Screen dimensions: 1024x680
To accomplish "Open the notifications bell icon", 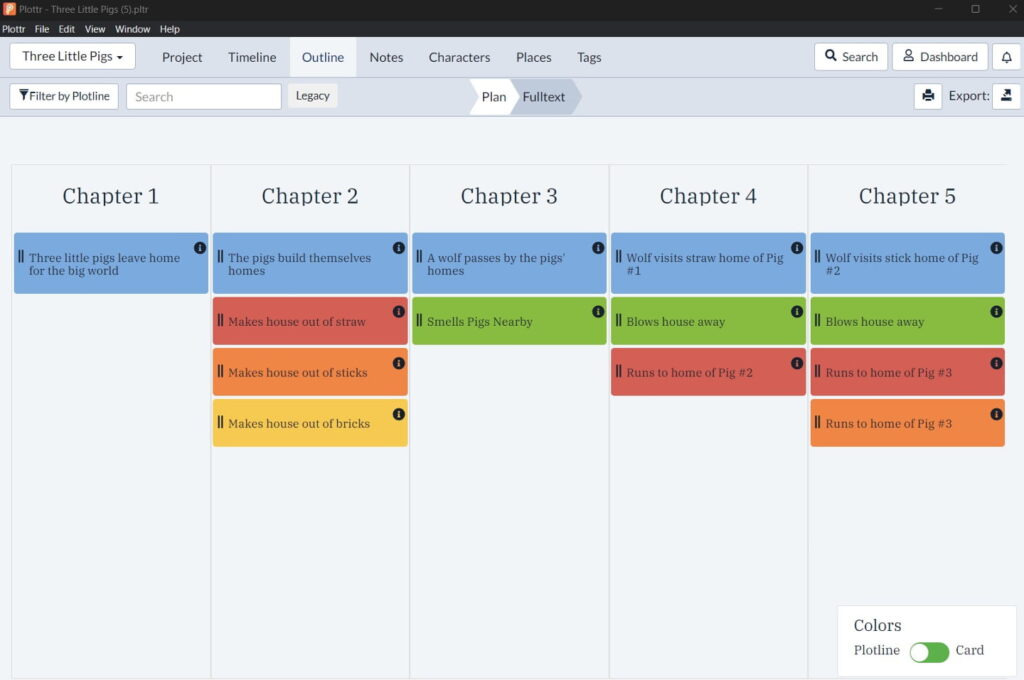I will click(1007, 57).
